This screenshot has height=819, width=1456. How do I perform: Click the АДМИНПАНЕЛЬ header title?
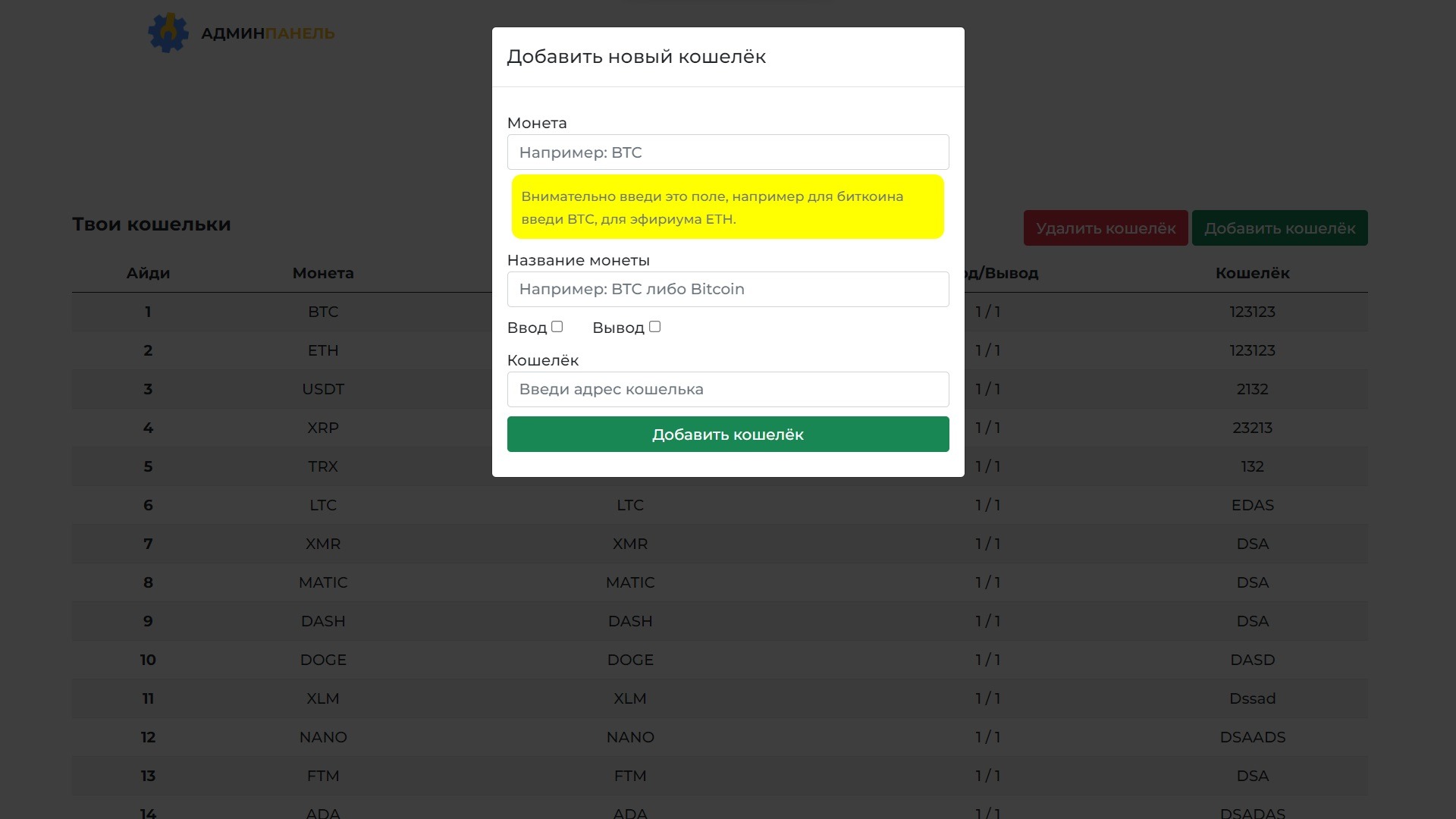(x=268, y=33)
